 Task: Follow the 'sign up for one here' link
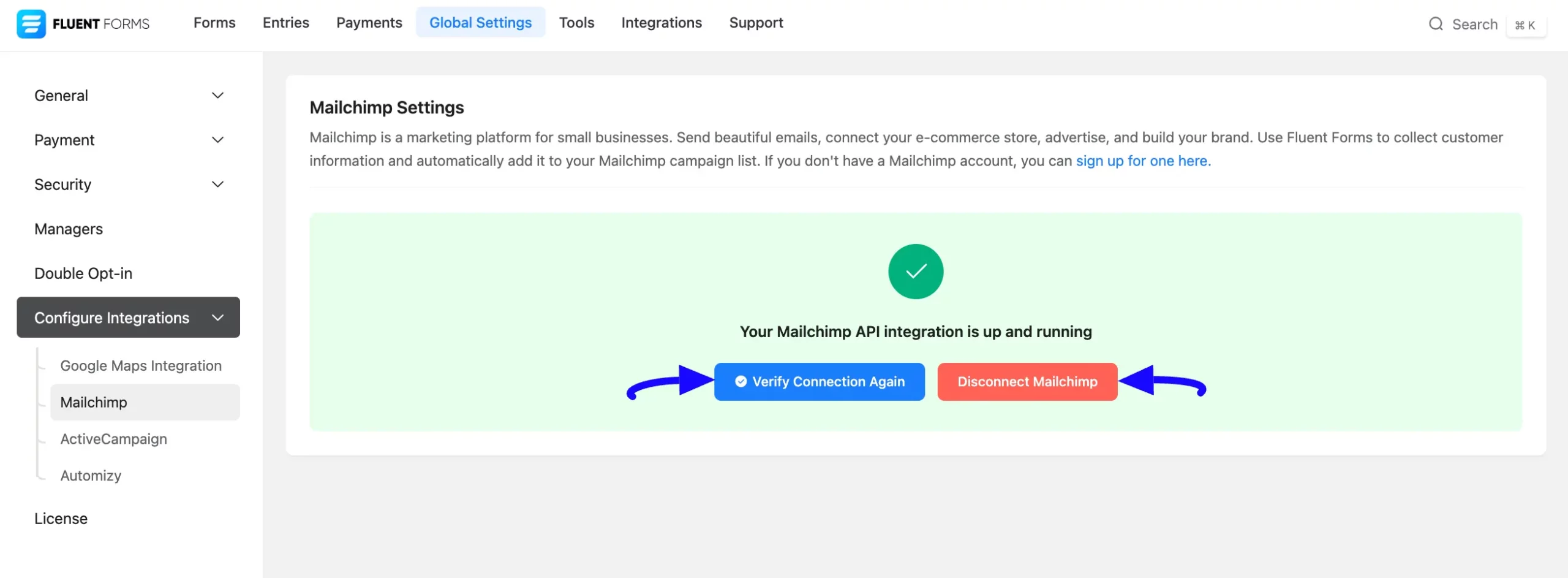tap(1144, 161)
